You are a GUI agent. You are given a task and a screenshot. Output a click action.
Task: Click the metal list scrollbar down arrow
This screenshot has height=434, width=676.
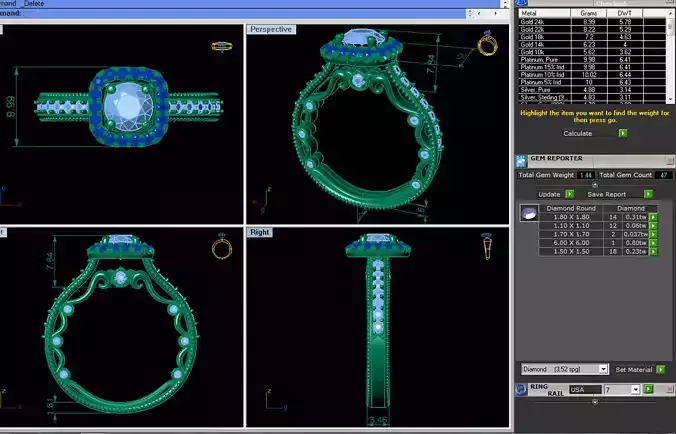pyautogui.click(x=670, y=100)
